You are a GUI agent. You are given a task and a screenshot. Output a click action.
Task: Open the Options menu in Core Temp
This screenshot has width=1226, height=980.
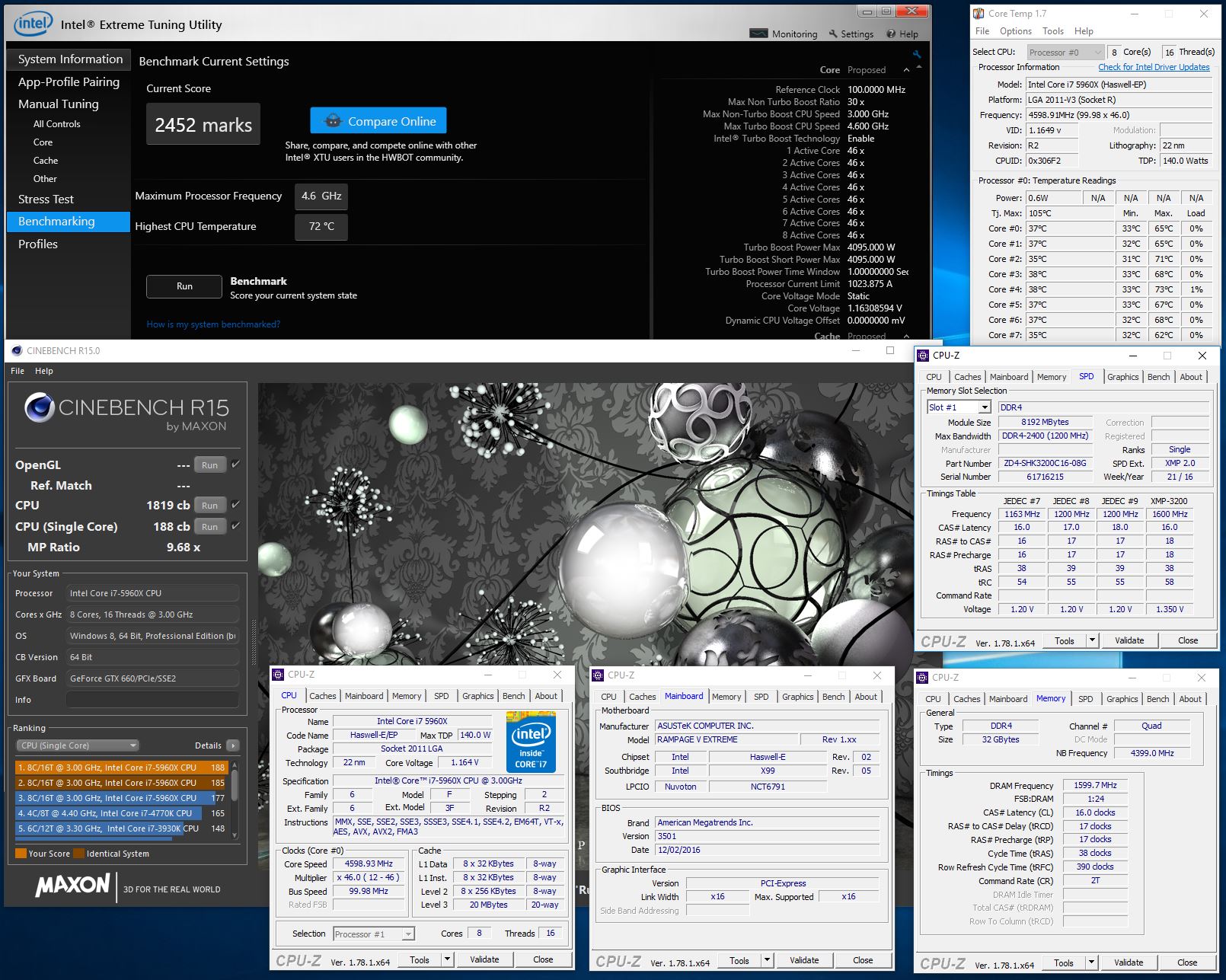pyautogui.click(x=1015, y=31)
